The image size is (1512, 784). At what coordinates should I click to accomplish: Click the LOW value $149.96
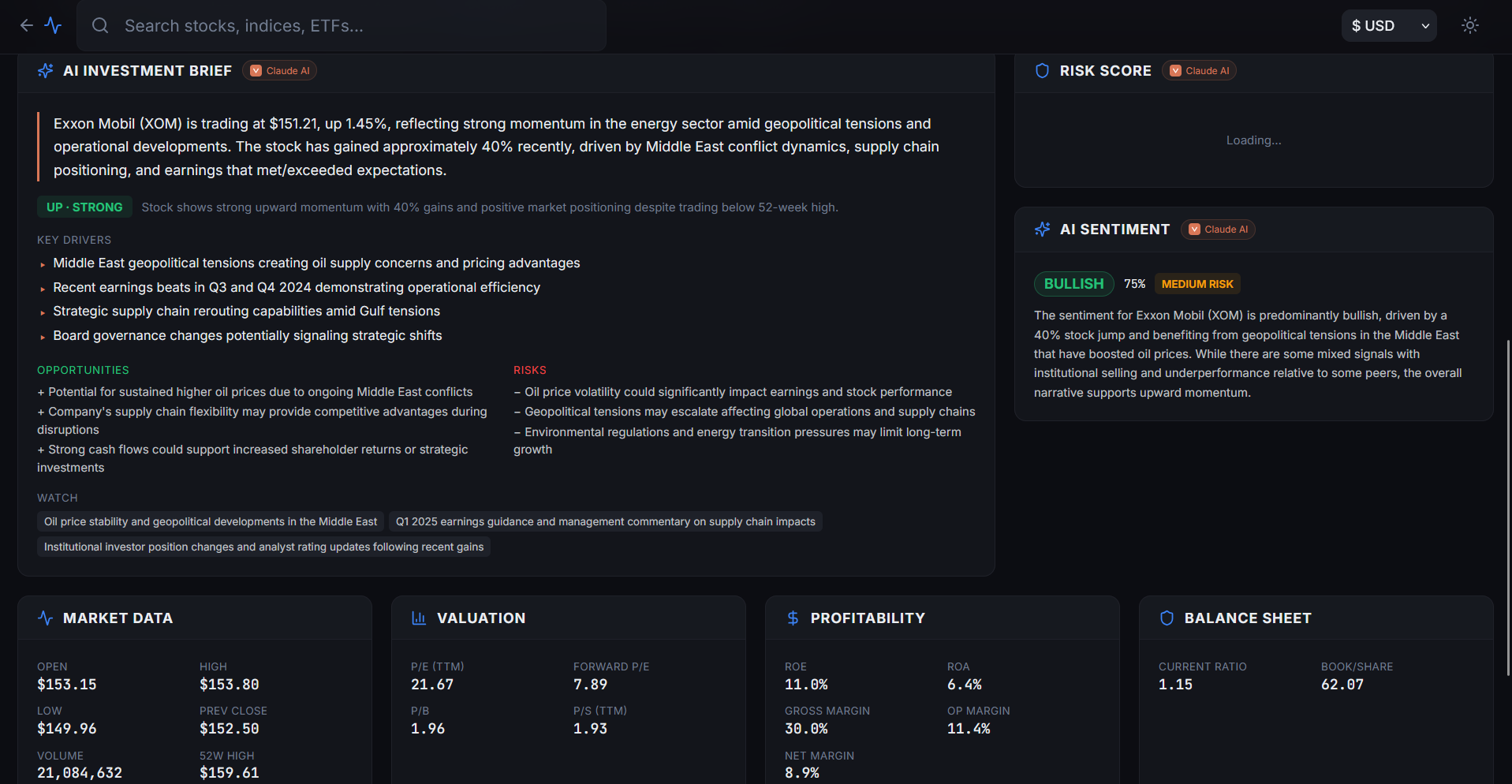tap(67, 729)
